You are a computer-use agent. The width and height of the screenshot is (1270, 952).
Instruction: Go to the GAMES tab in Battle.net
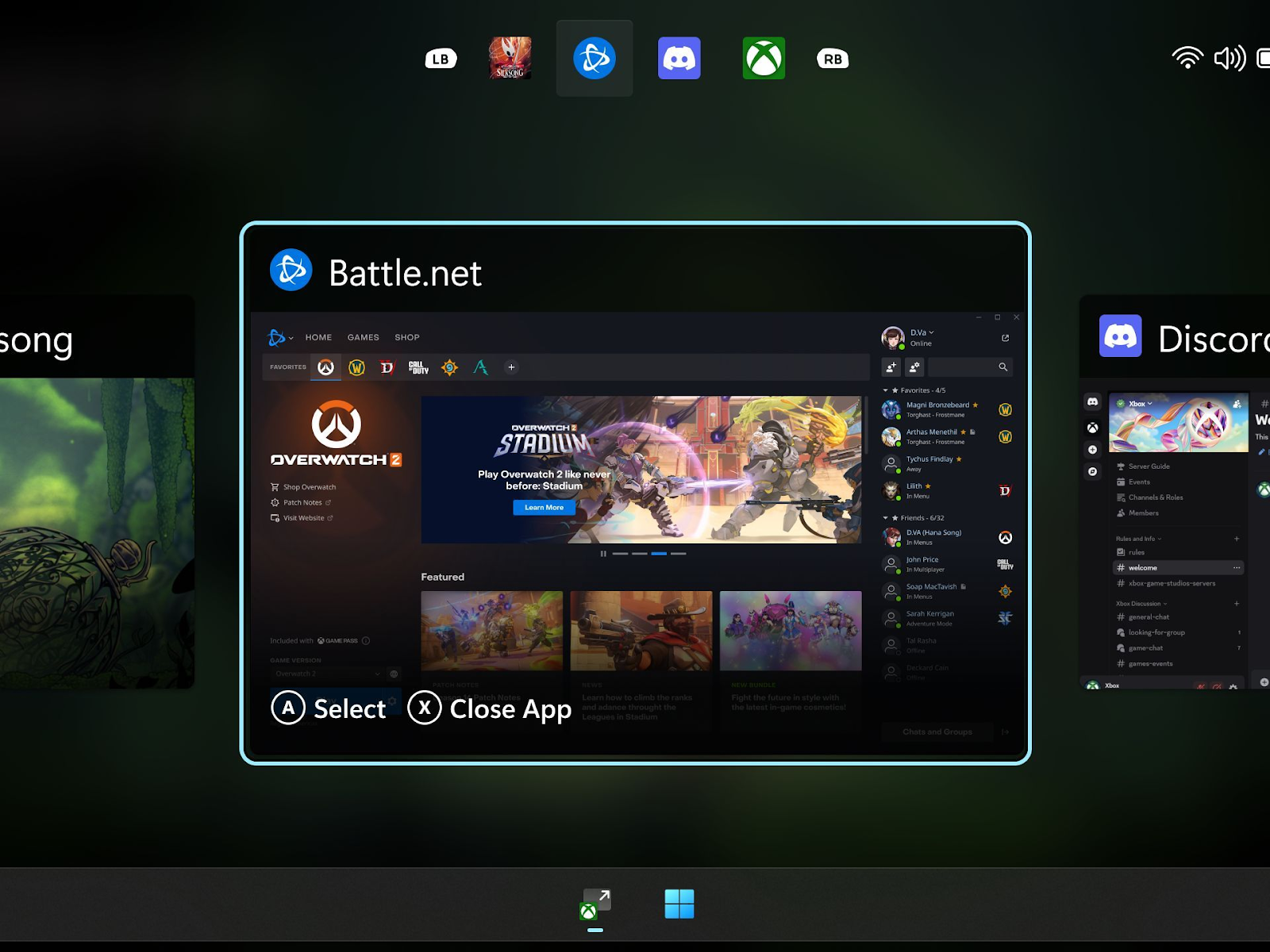(x=363, y=337)
